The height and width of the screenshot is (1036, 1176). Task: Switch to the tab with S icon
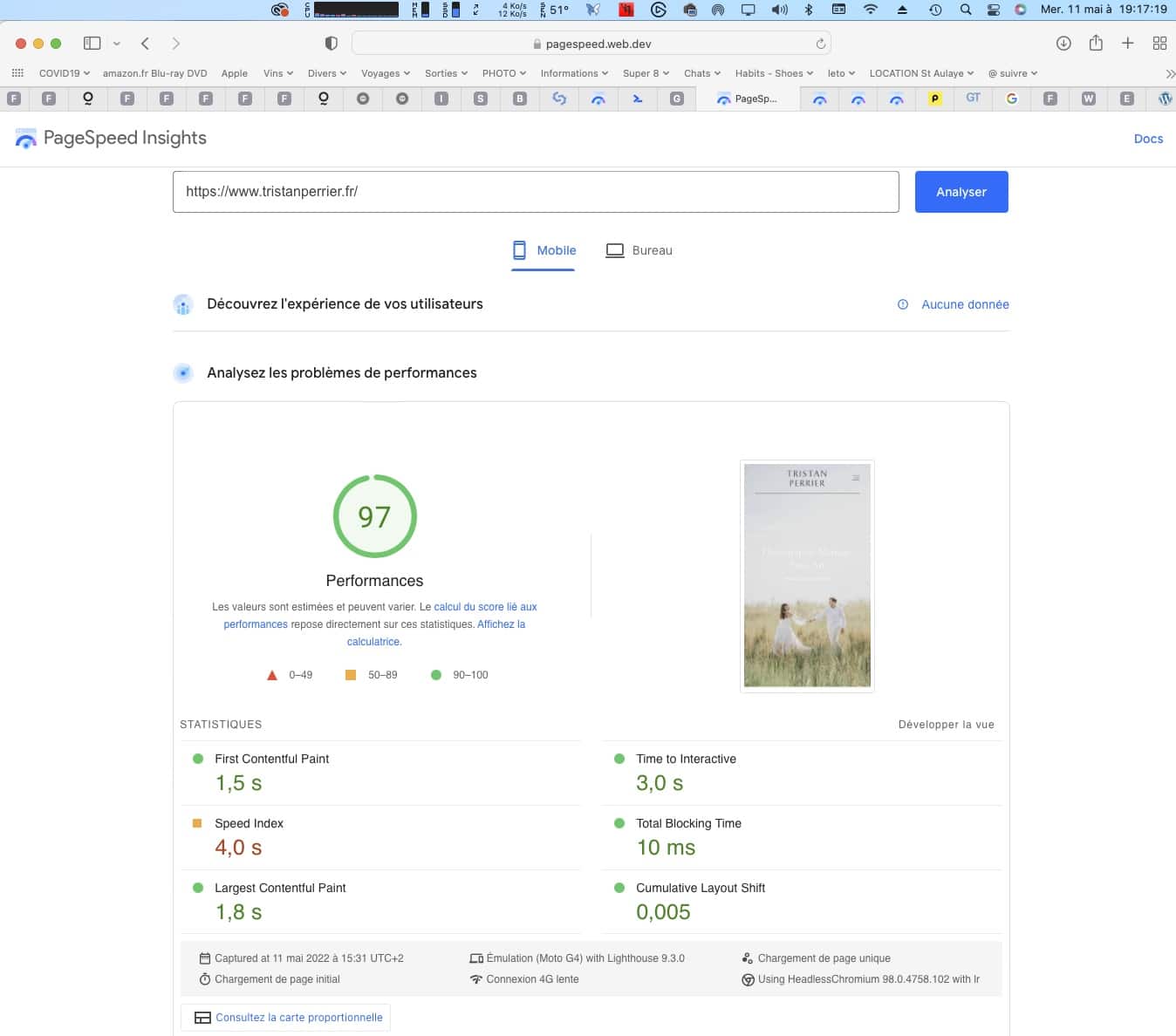pos(480,99)
